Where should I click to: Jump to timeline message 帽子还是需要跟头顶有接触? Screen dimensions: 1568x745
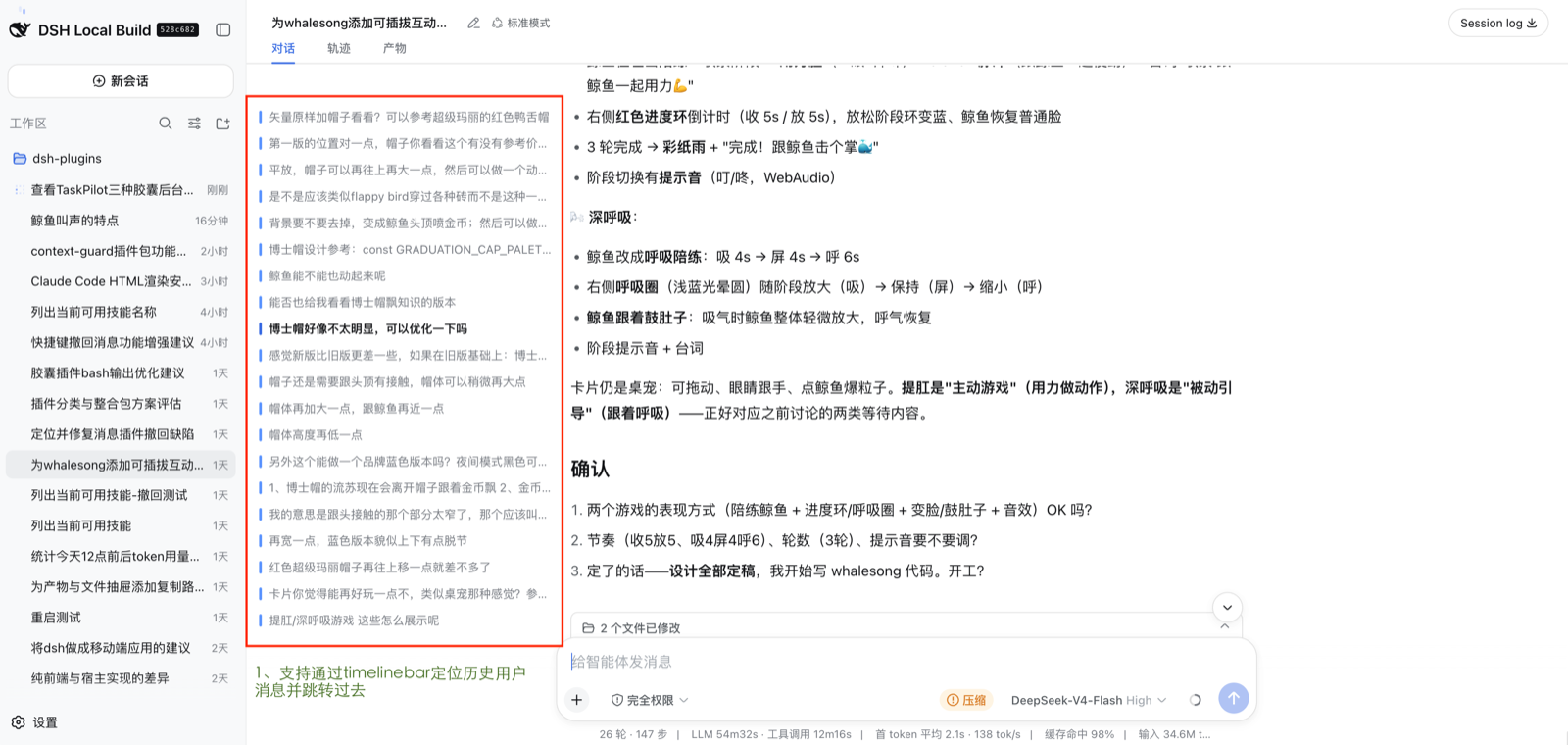click(x=405, y=381)
